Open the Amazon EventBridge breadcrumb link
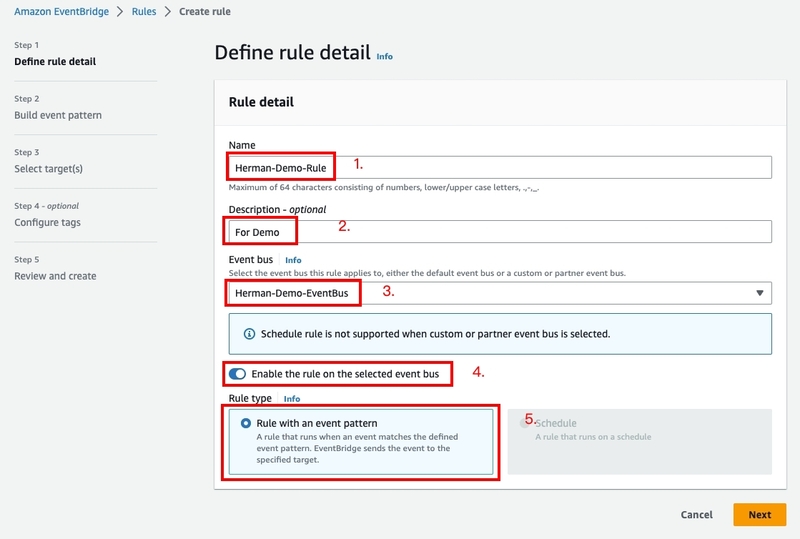This screenshot has width=800, height=539. 61,11
